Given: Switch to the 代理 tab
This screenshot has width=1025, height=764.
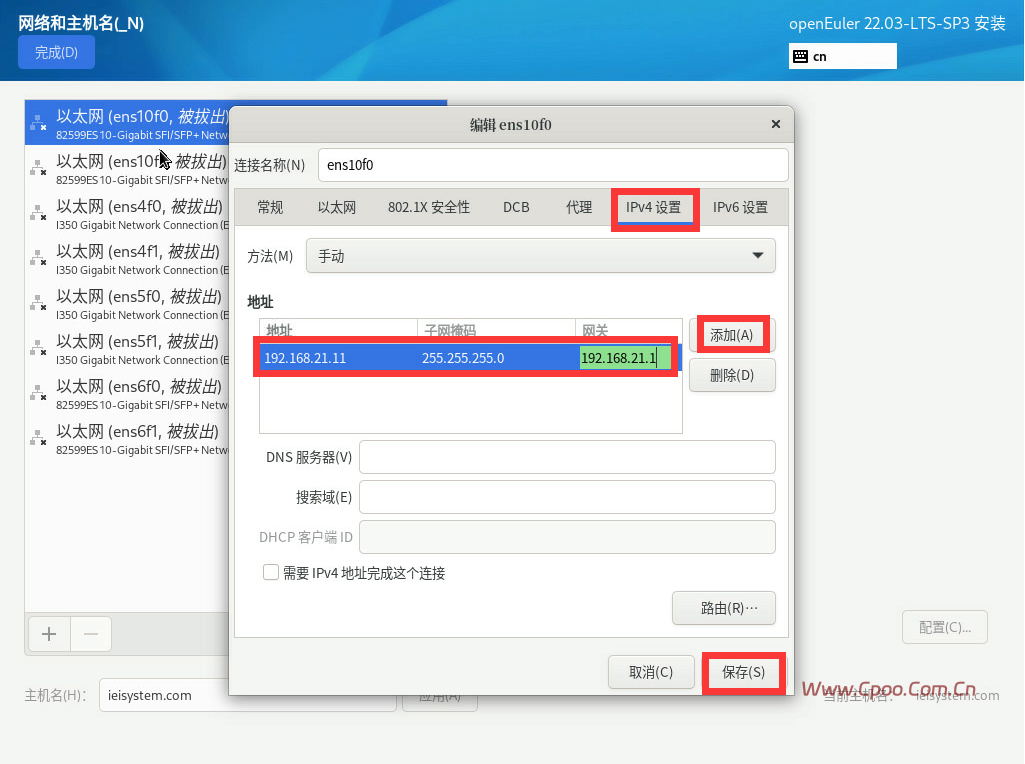Looking at the screenshot, I should [579, 207].
